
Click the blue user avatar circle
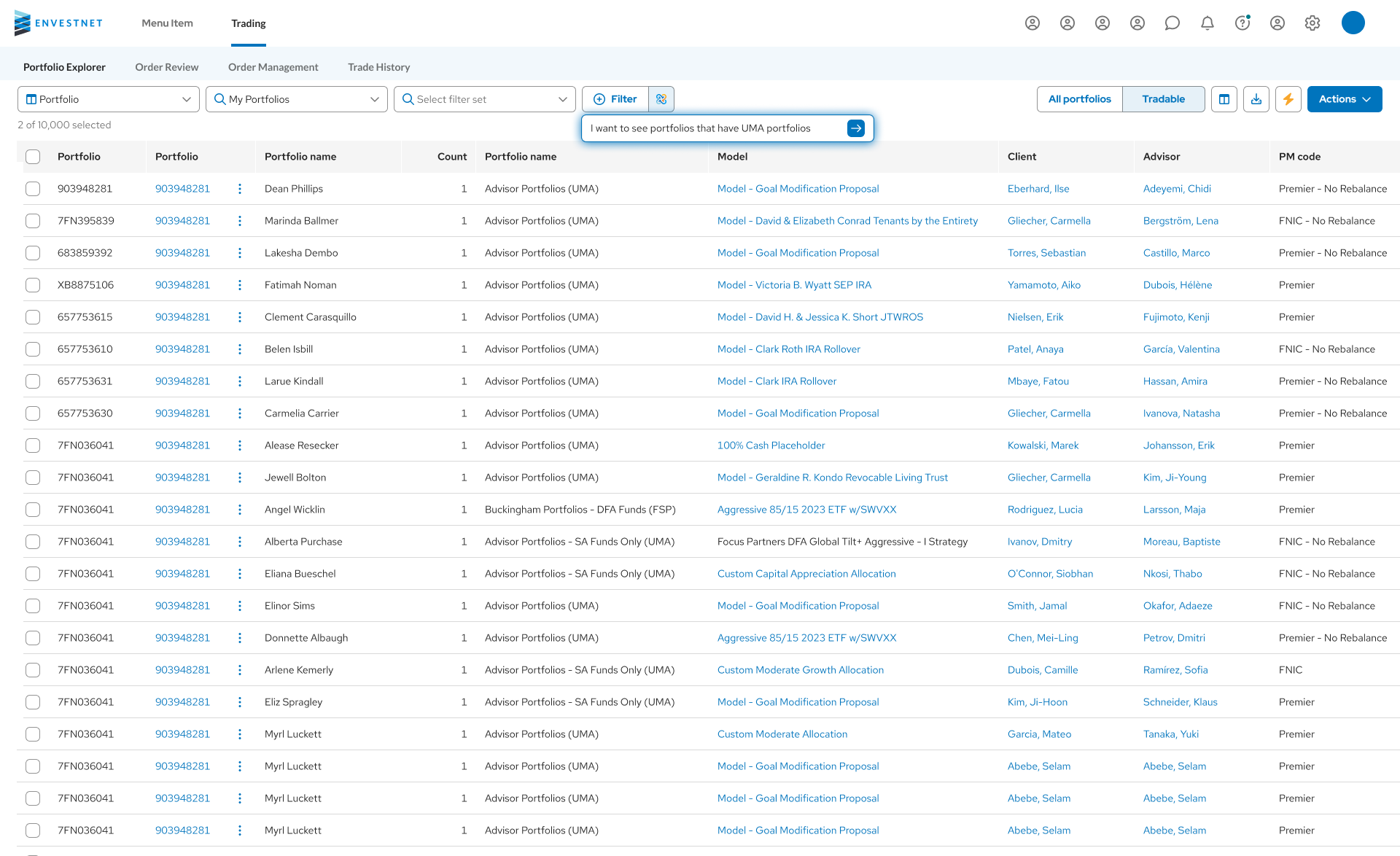pyautogui.click(x=1353, y=23)
